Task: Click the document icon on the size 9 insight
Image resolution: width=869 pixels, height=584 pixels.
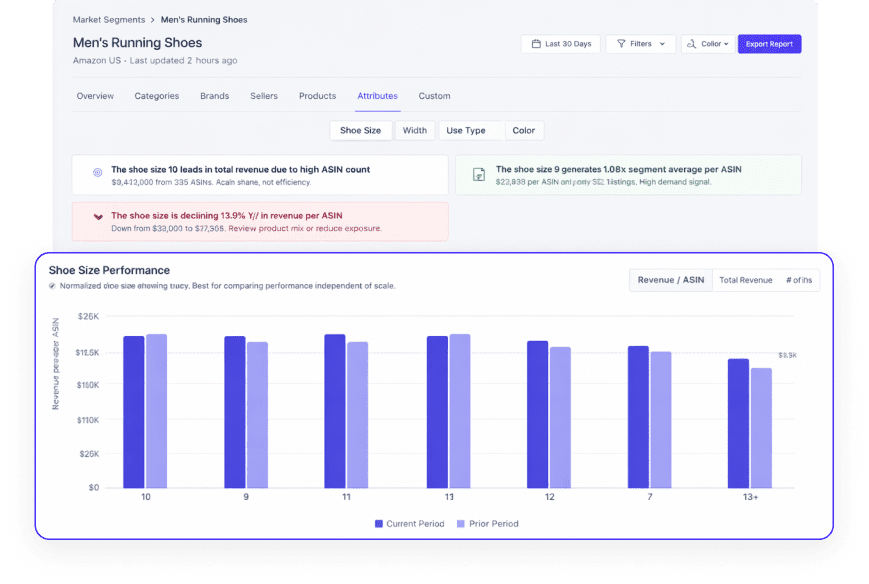Action: 479,174
